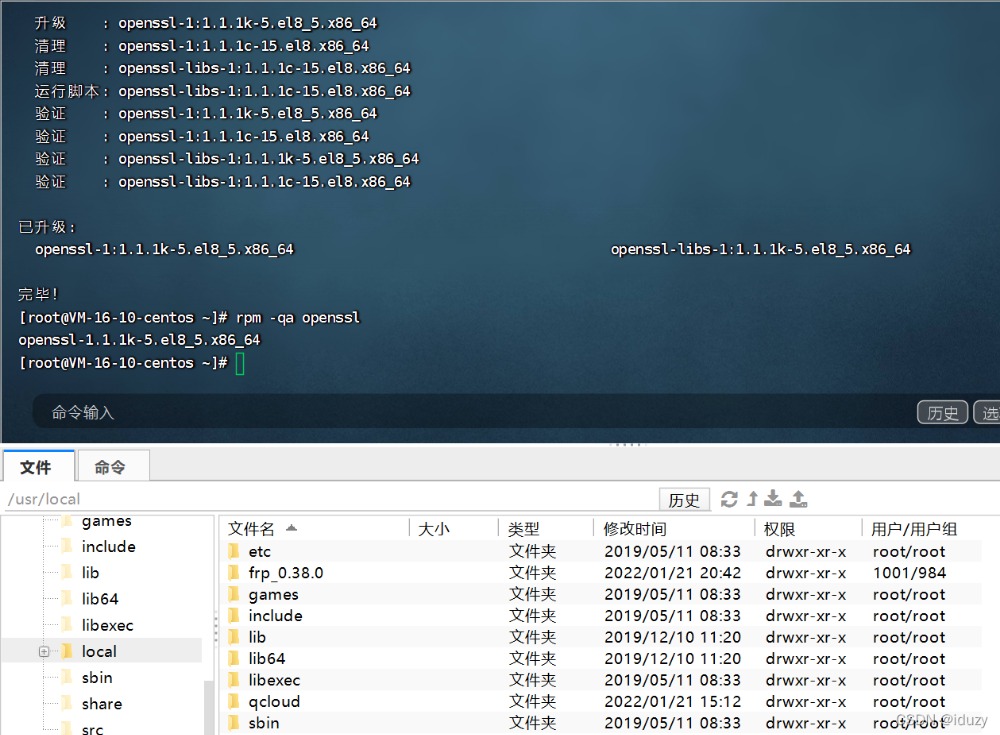Screen dimensions: 1000x735
Task: Select the sbin folder in tree
Action: tap(97, 678)
